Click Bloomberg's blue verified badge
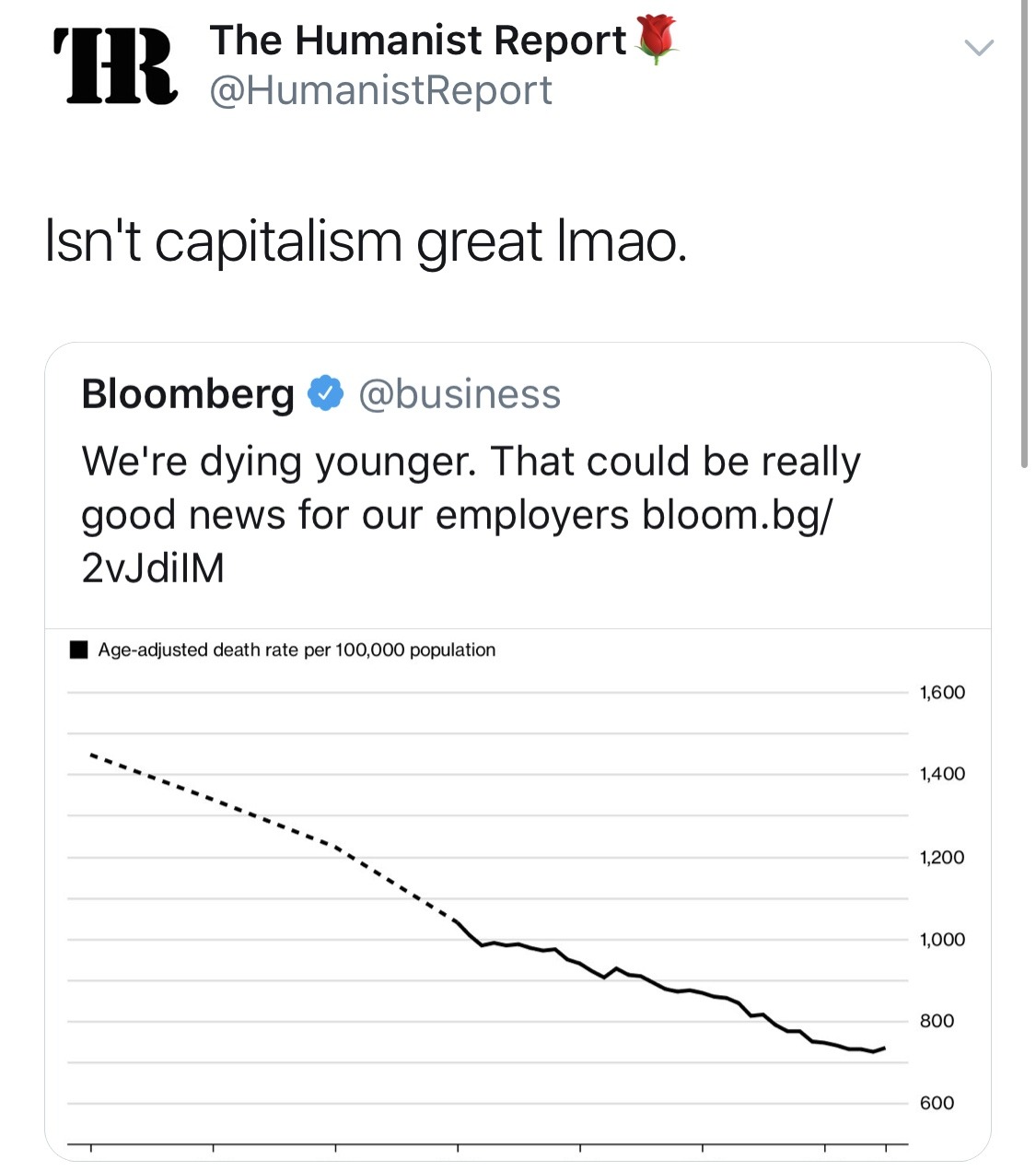Screen dimensions: 1036x1171 coord(325,393)
